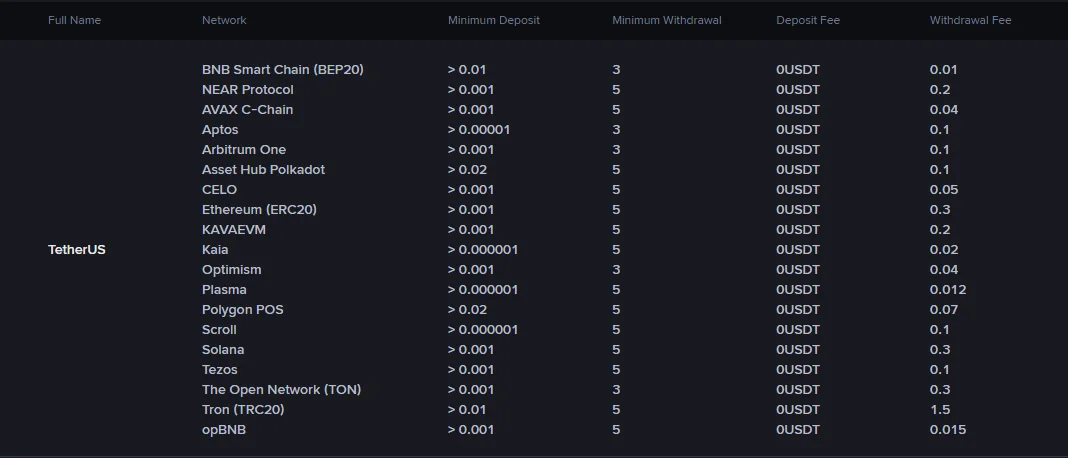Viewport: 1068px width, 458px height.
Task: Click Ethereum withdrawal fee 0.3
Action: tap(940, 209)
